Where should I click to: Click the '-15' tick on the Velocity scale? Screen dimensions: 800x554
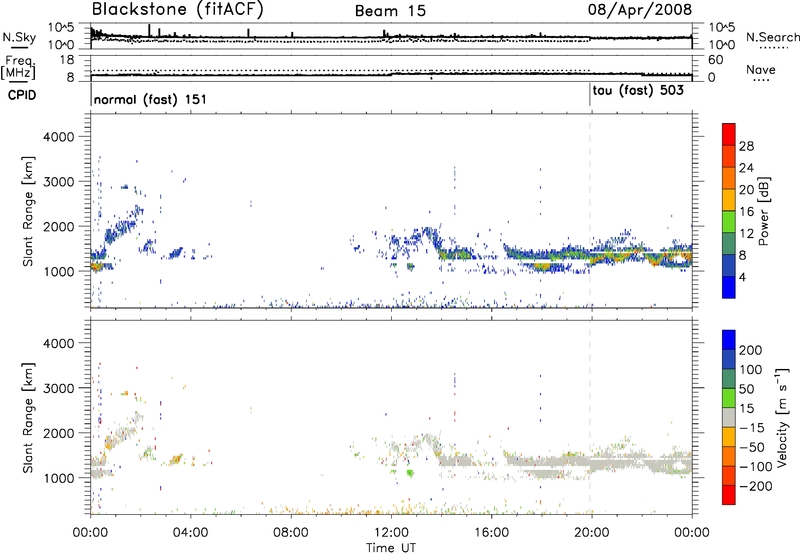pyautogui.click(x=752, y=427)
